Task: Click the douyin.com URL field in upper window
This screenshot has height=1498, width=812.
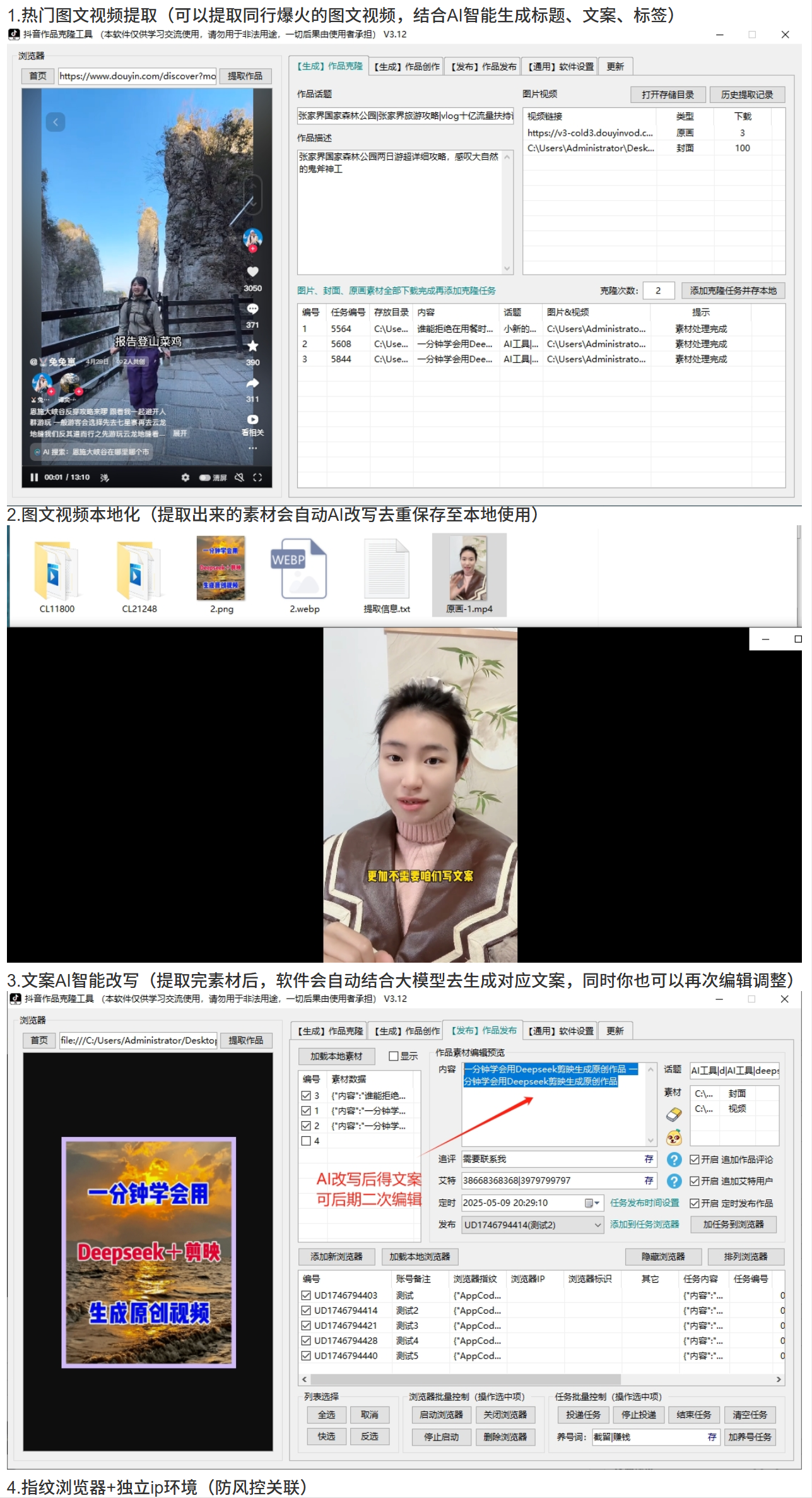Action: [x=138, y=76]
